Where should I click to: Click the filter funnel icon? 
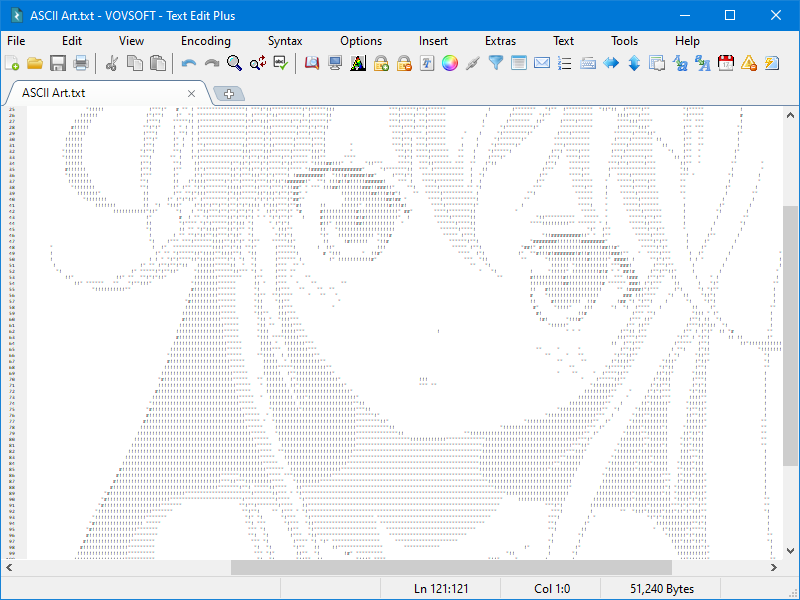pyautogui.click(x=495, y=63)
